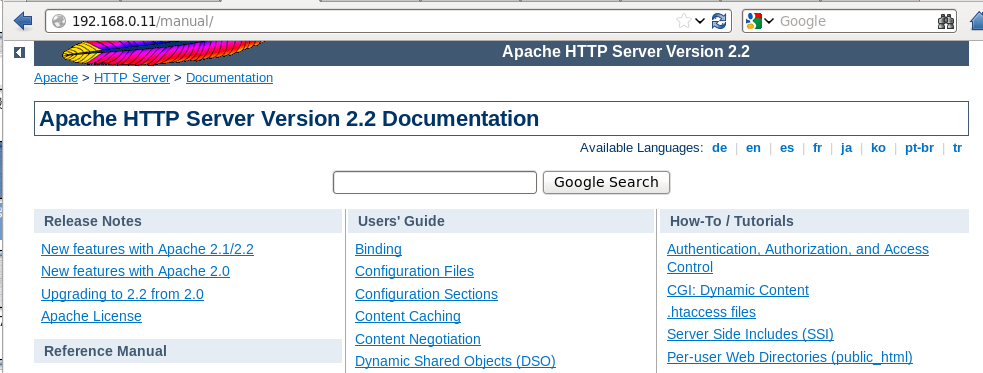Click the globe site identity icon

[x=59, y=21]
